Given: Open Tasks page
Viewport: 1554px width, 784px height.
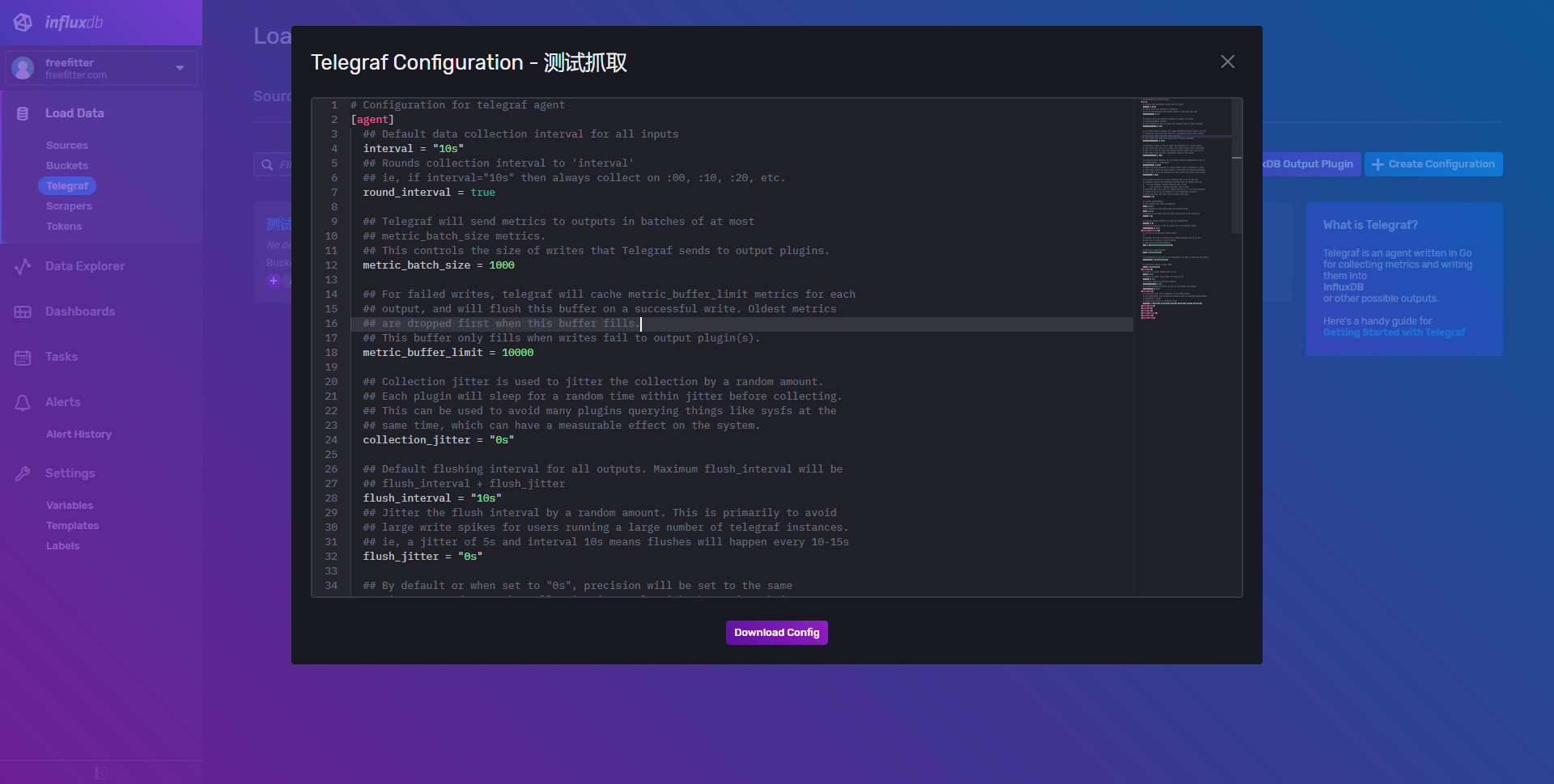Looking at the screenshot, I should (62, 357).
